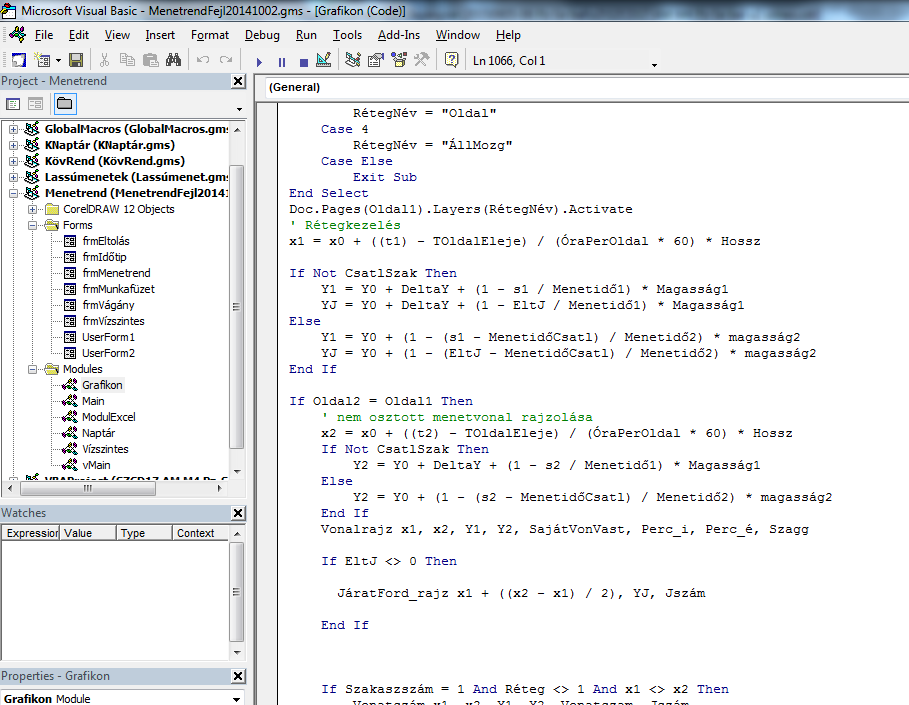Image resolution: width=909 pixels, height=705 pixels.
Task: Open Find with the binoculars icon
Action: click(173, 60)
